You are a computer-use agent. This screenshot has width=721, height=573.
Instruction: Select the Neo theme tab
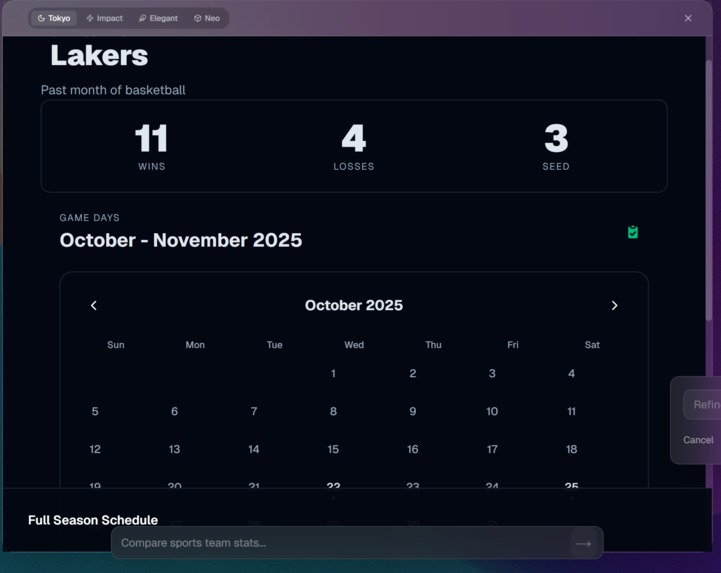pos(207,18)
